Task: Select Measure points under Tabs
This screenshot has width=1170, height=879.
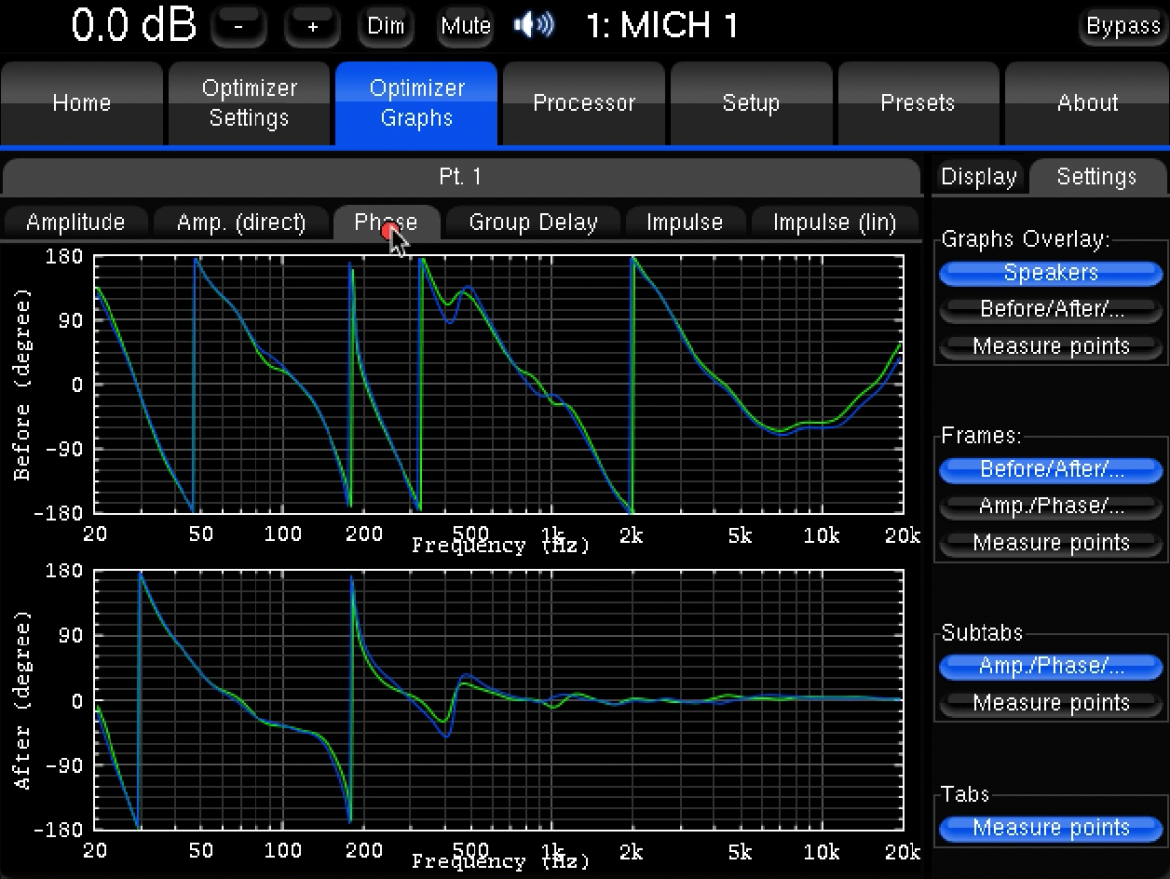Action: (x=1051, y=828)
